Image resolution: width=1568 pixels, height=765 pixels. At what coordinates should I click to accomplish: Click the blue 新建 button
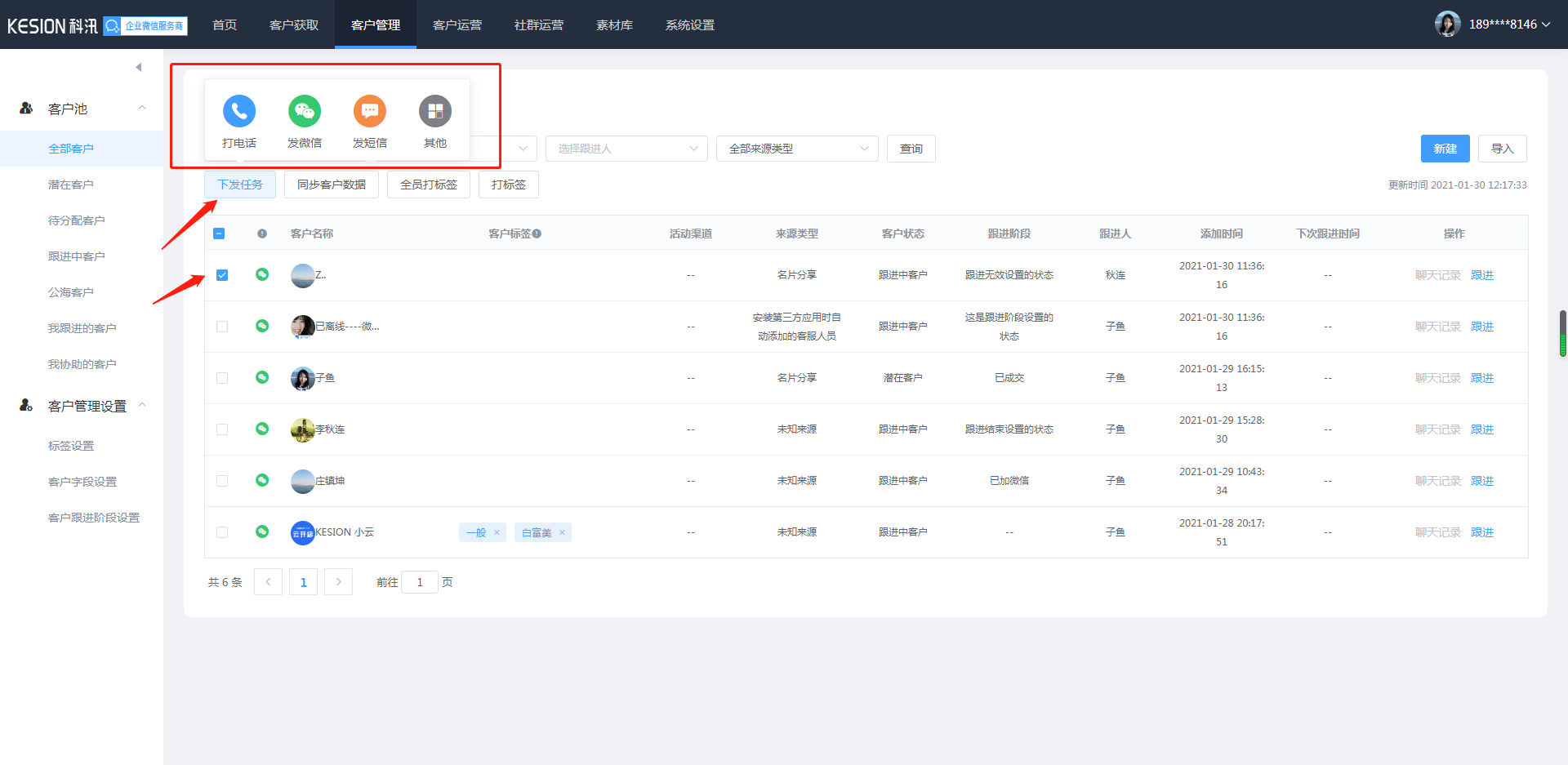(x=1445, y=149)
